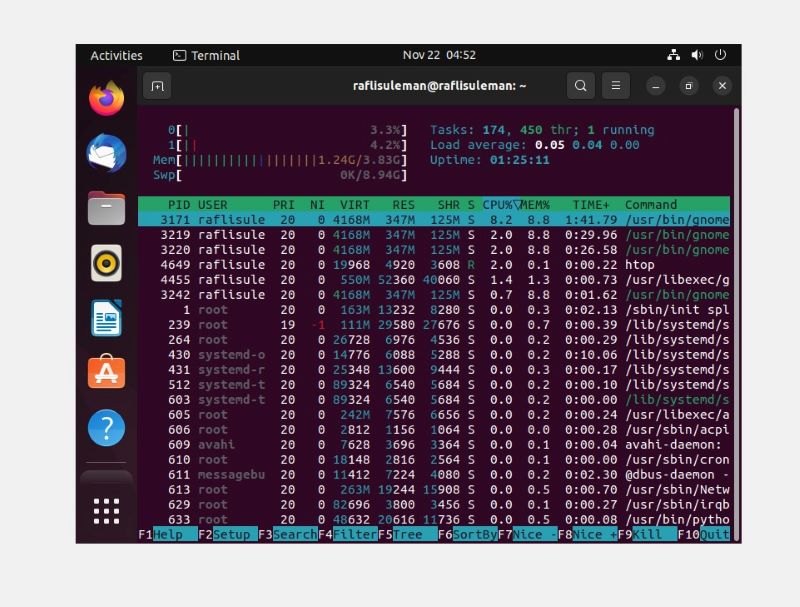Show Applications grid in dock
Image resolution: width=800 pixels, height=607 pixels.
point(106,511)
